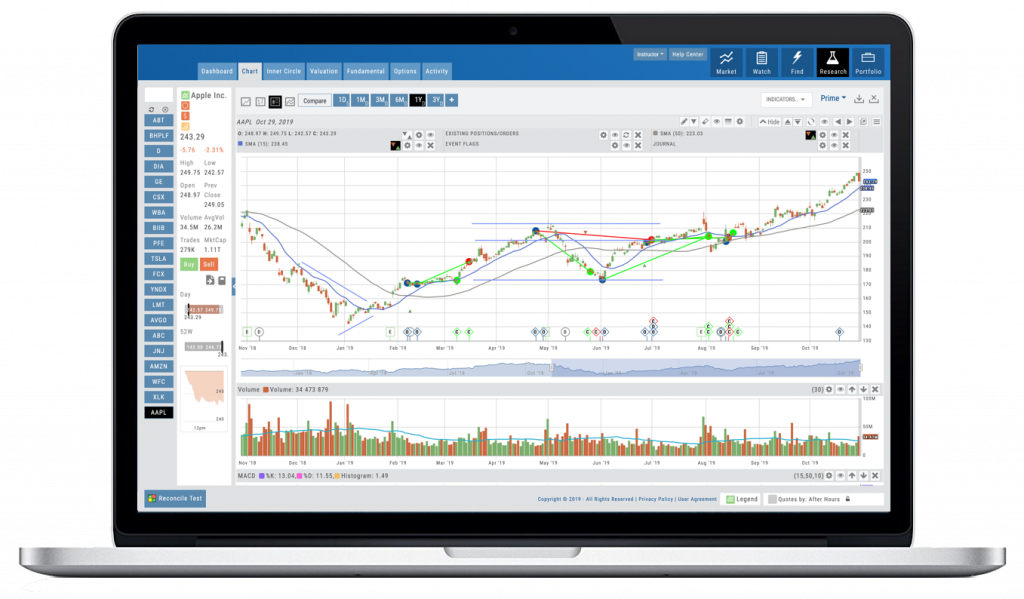Click the eraser annotation tool
The width and height of the screenshot is (1024, 599).
tap(705, 121)
